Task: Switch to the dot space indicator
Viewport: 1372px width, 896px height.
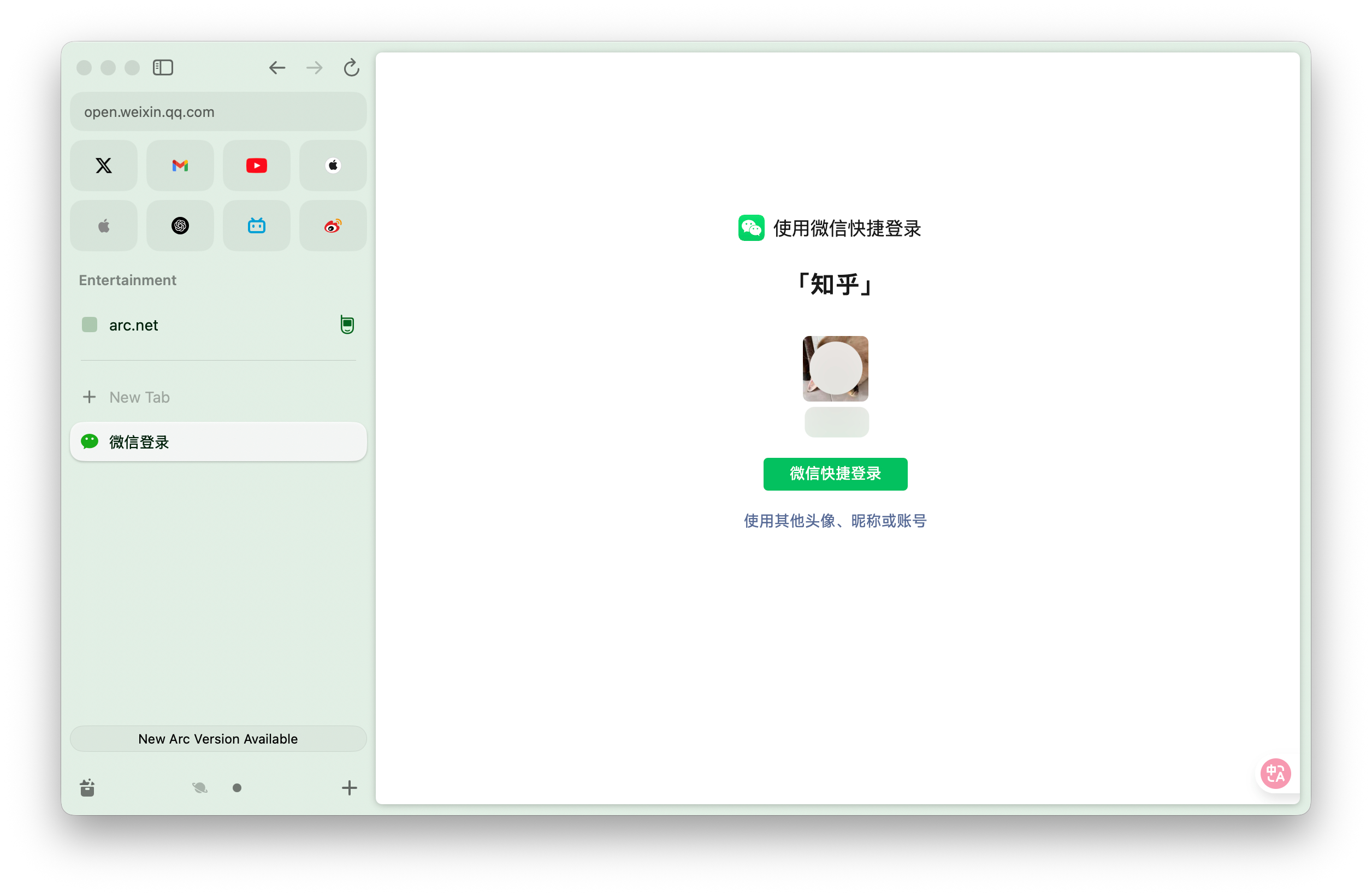Action: click(x=237, y=788)
